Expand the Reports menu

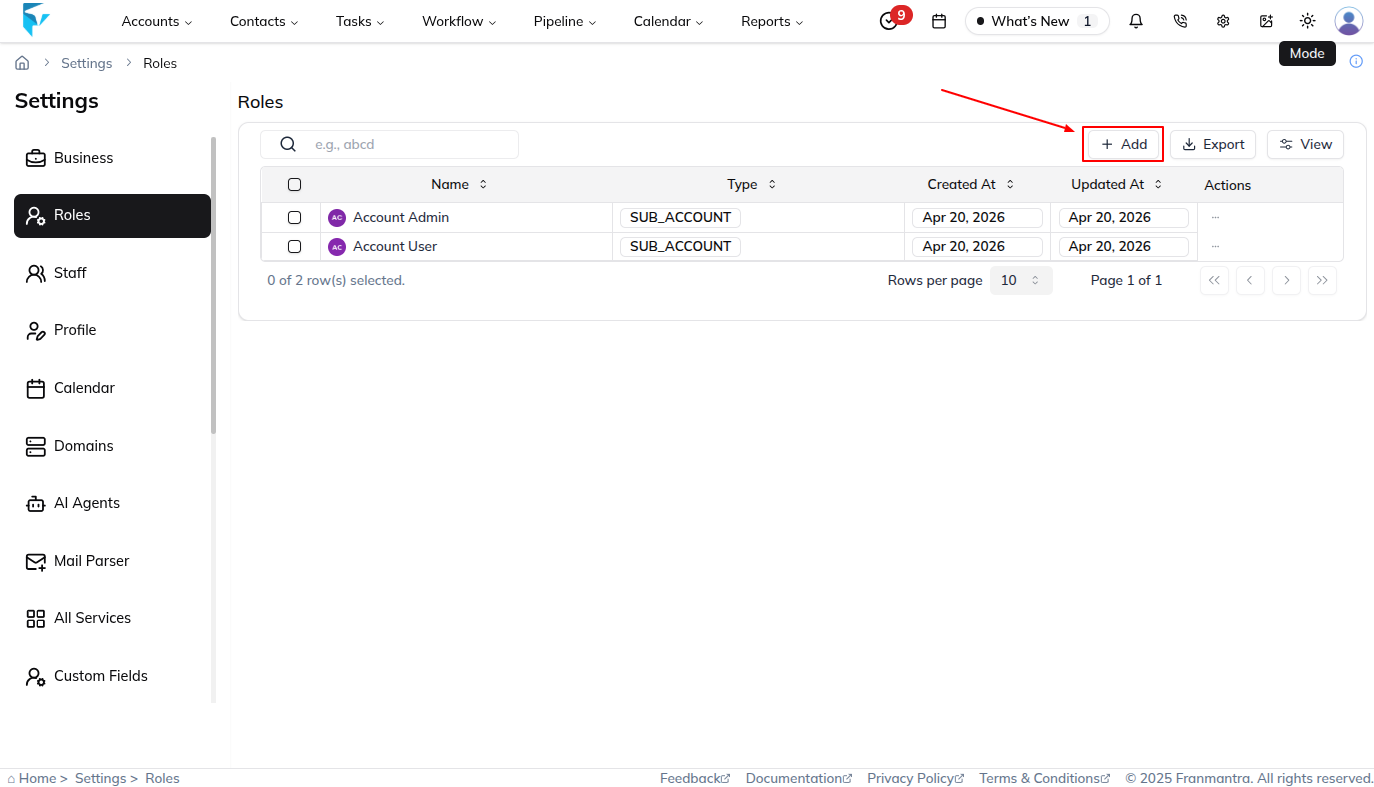coord(772,21)
